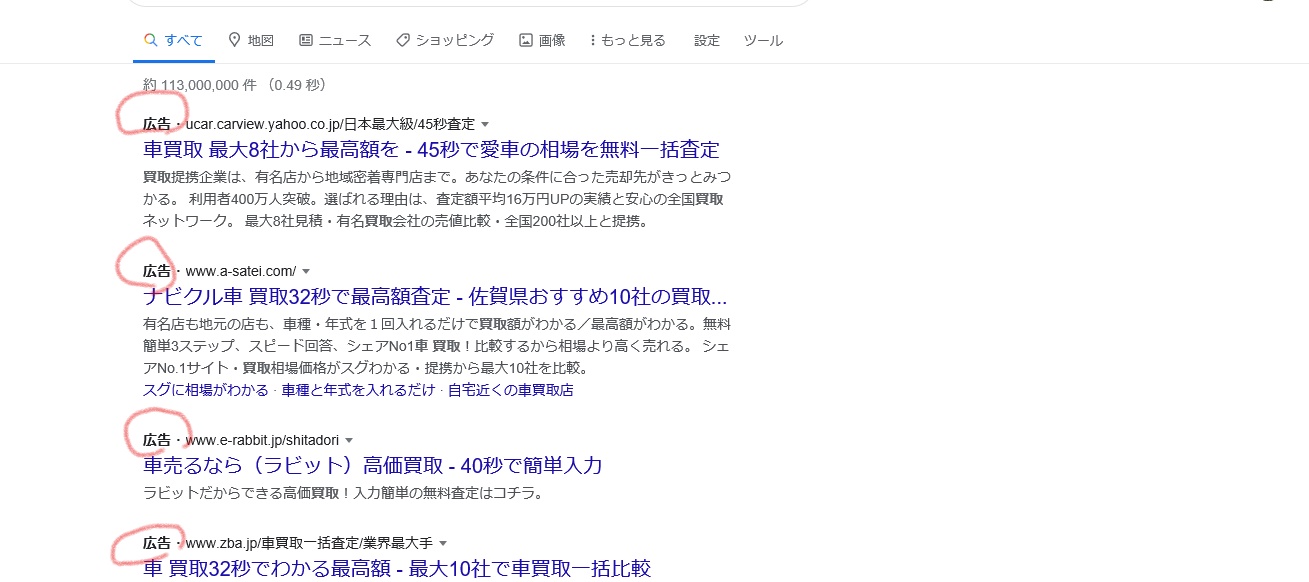Open the 車 買取32秒でわかる最高額 result

pos(397,569)
